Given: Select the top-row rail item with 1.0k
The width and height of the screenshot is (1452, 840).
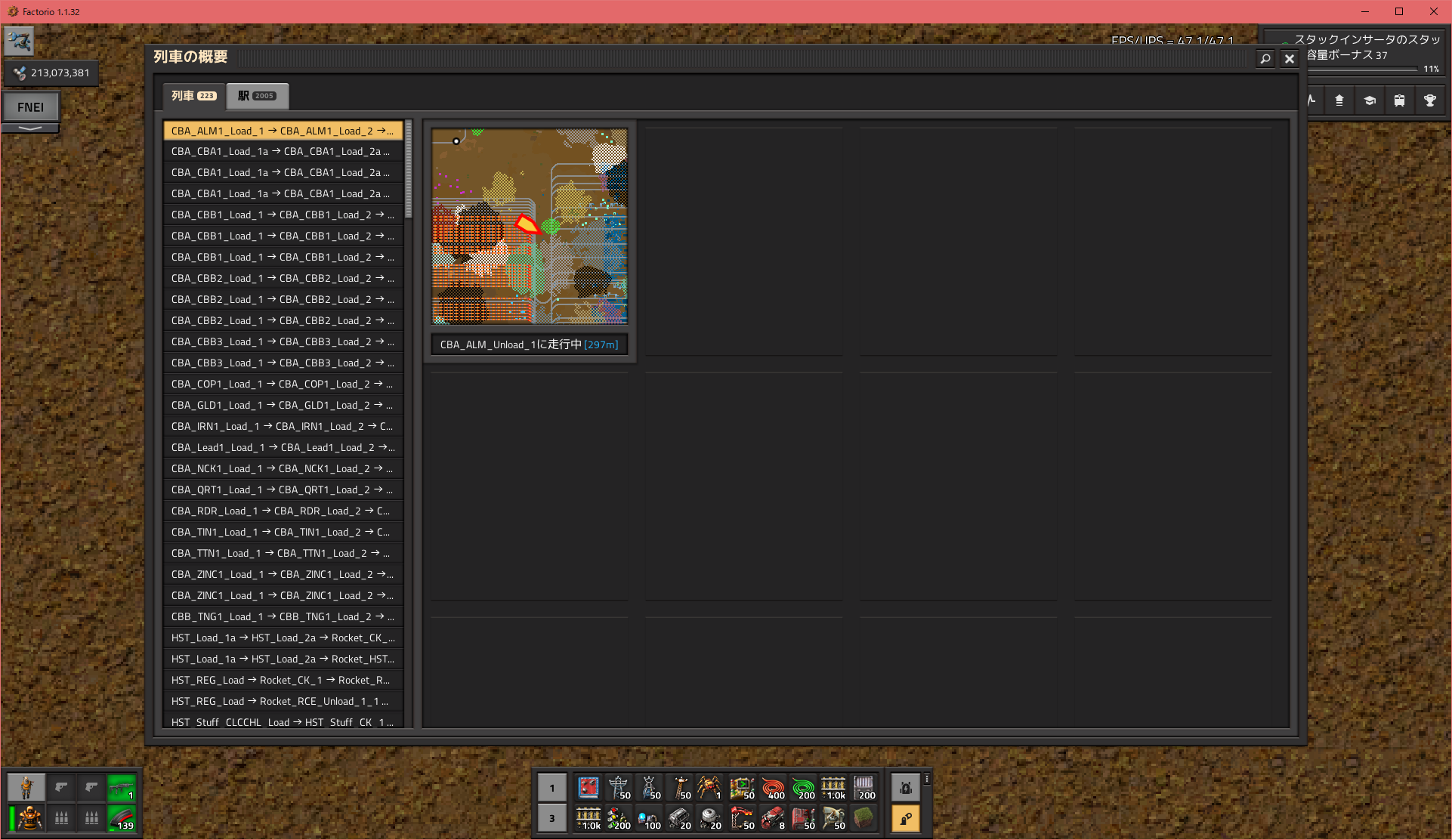Looking at the screenshot, I should click(x=833, y=788).
